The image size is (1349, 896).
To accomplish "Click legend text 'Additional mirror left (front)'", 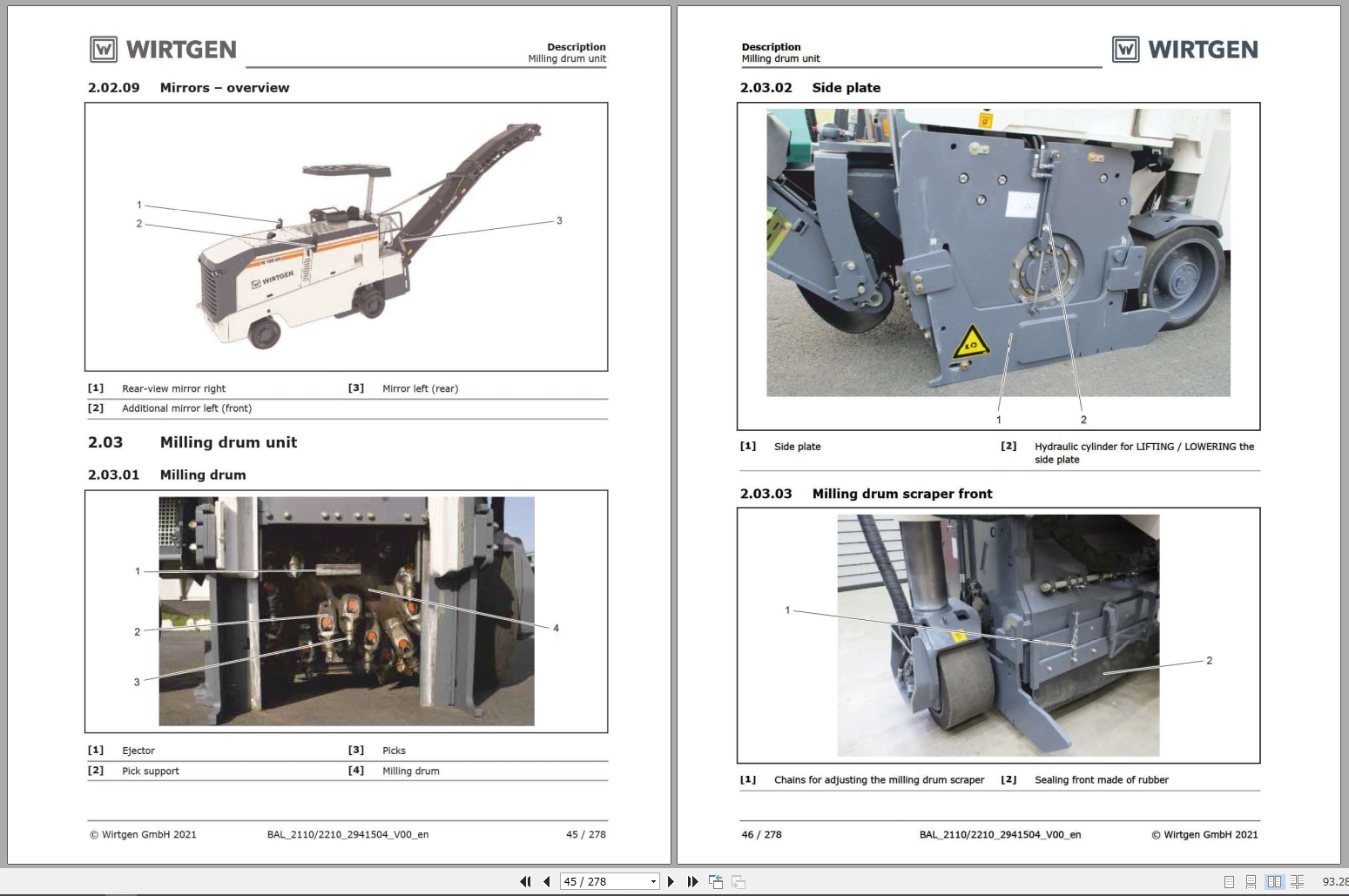I will [x=186, y=408].
